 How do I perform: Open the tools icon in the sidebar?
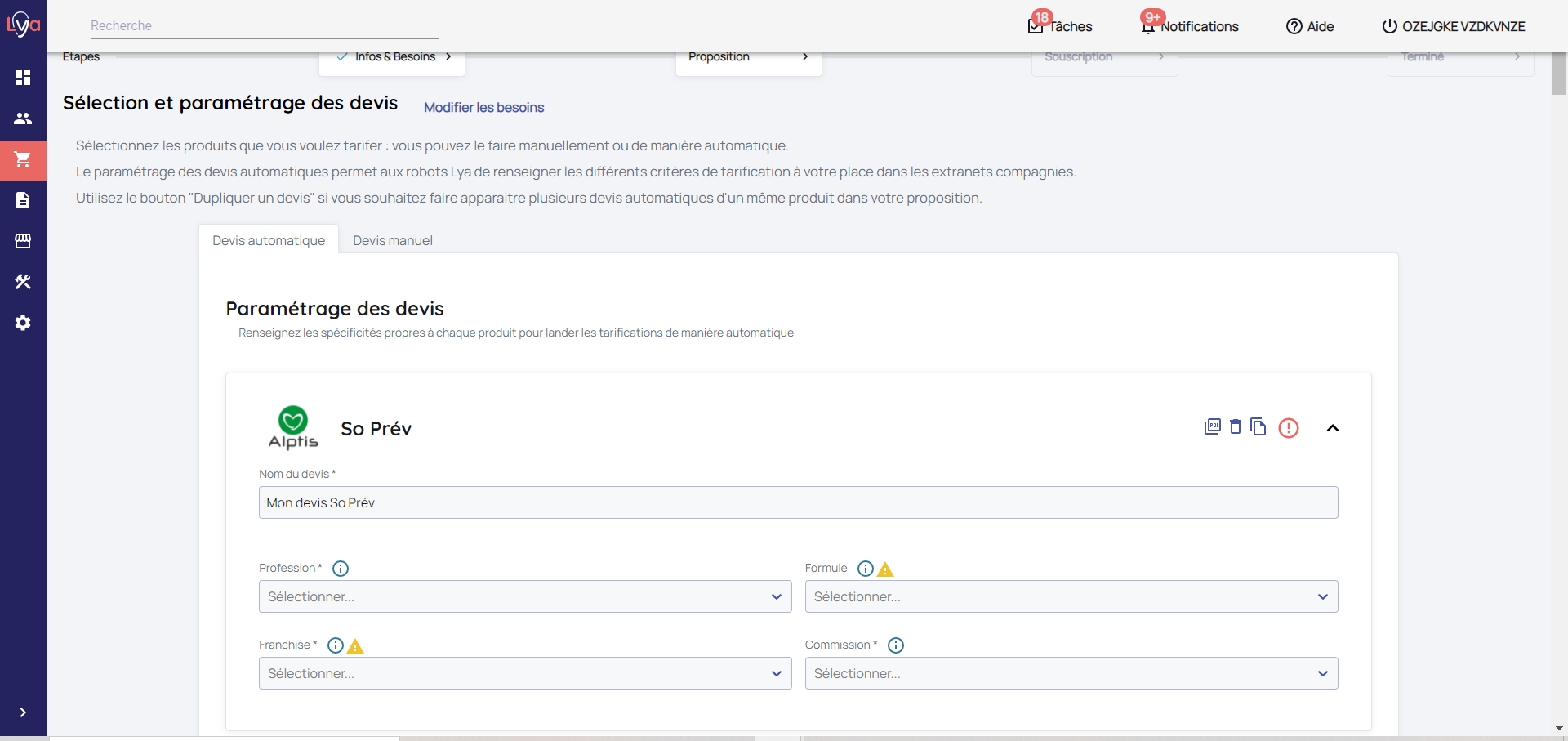(x=23, y=282)
